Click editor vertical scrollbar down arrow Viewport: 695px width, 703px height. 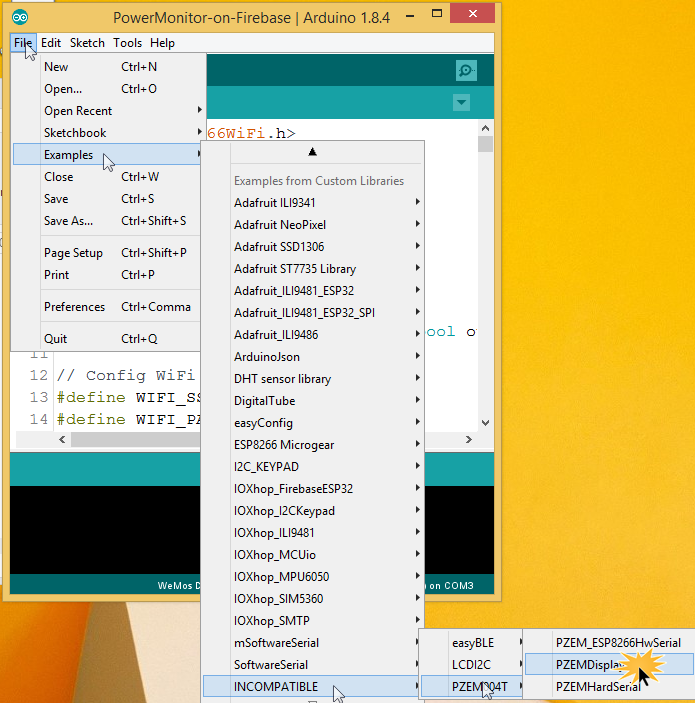pos(485,423)
